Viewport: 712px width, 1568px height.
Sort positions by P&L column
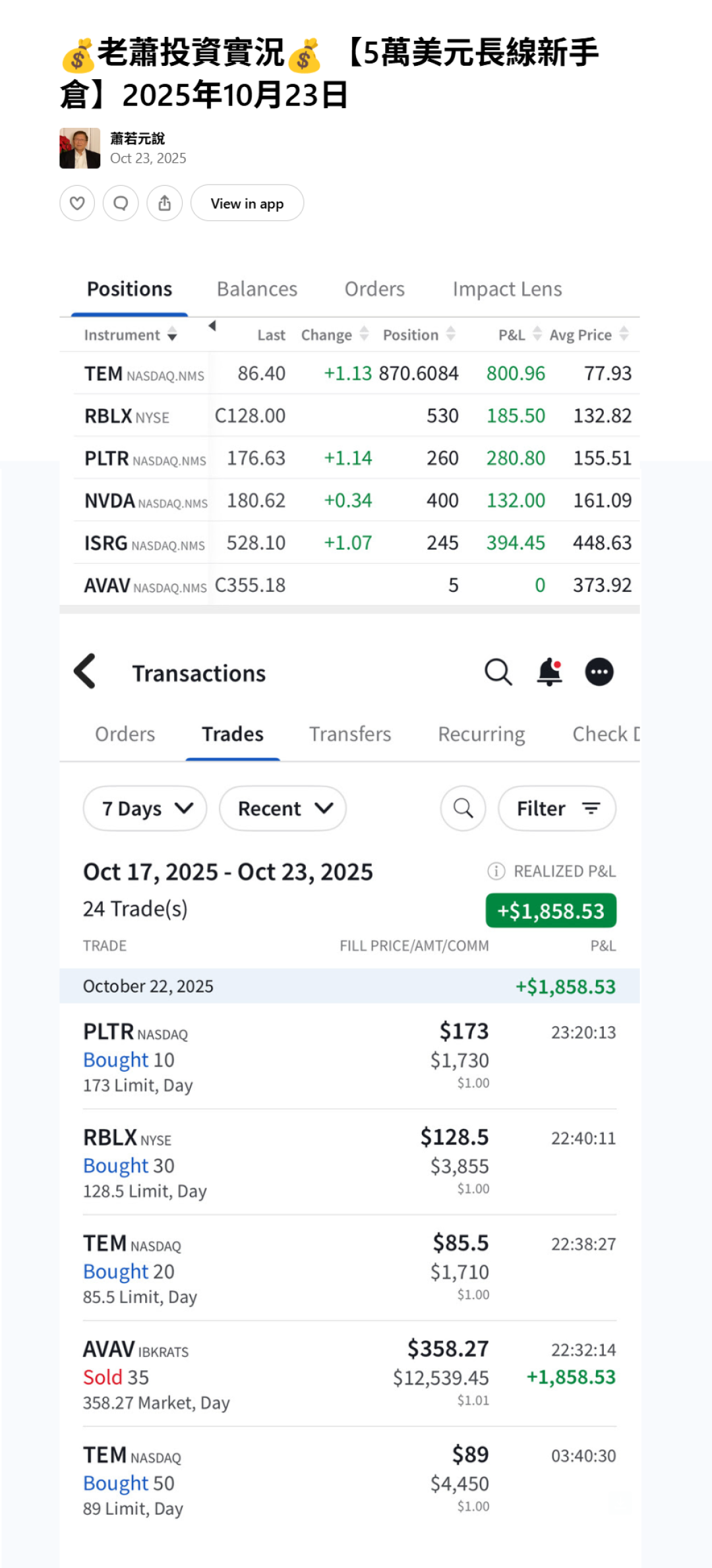(x=537, y=334)
